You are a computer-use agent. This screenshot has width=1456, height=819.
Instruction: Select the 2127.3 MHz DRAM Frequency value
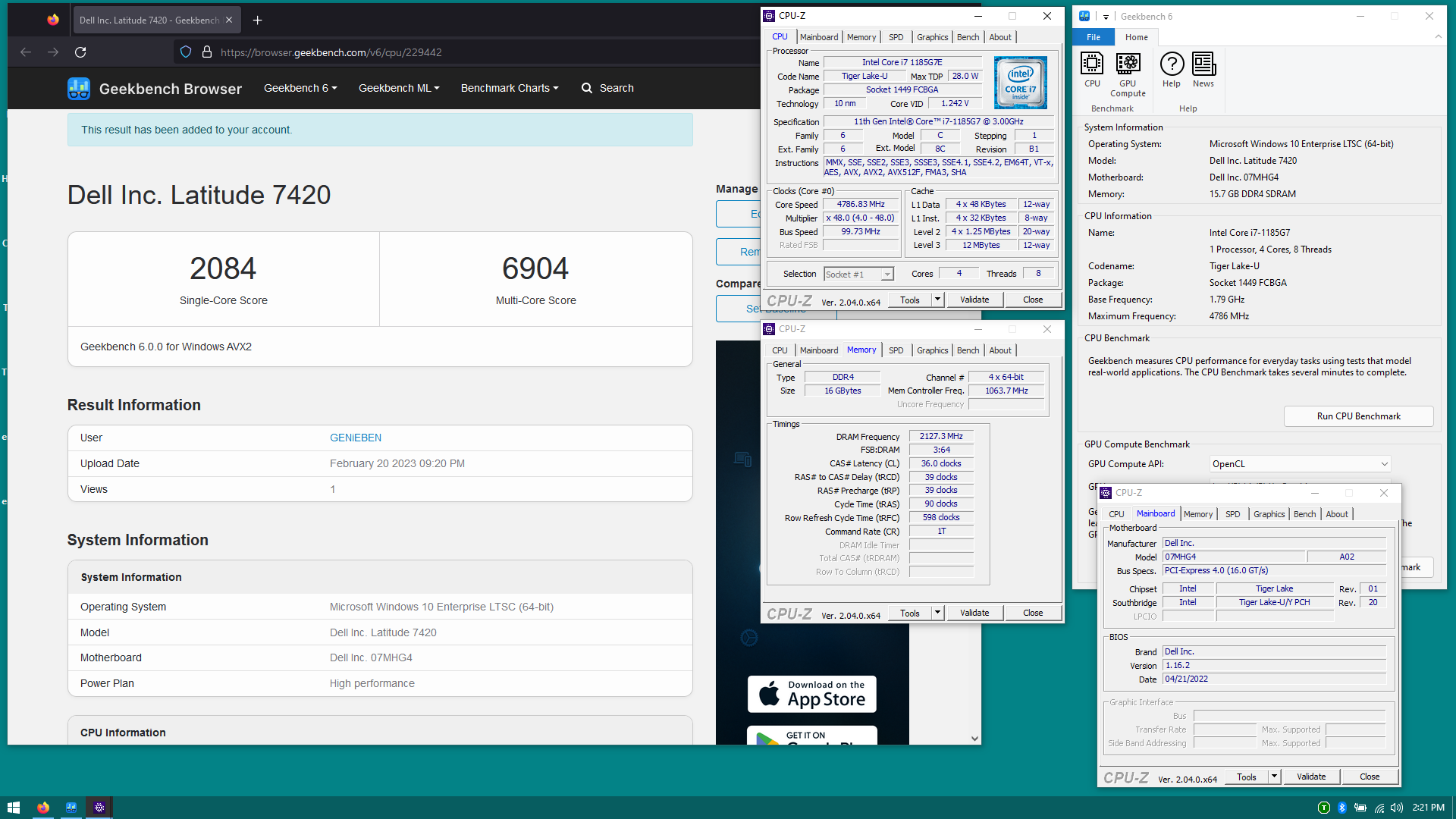(x=940, y=437)
